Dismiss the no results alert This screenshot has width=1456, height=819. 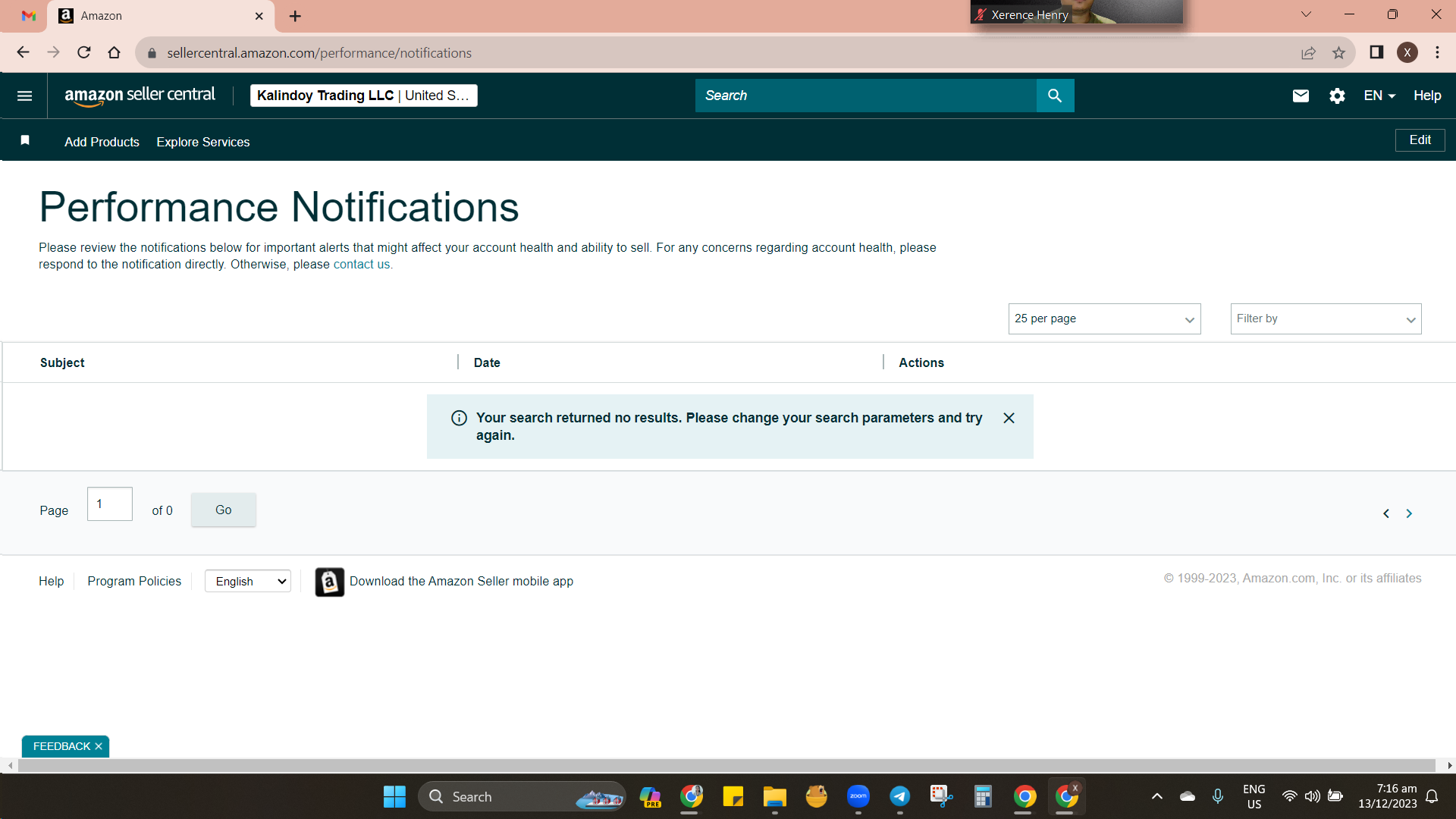(x=1009, y=418)
